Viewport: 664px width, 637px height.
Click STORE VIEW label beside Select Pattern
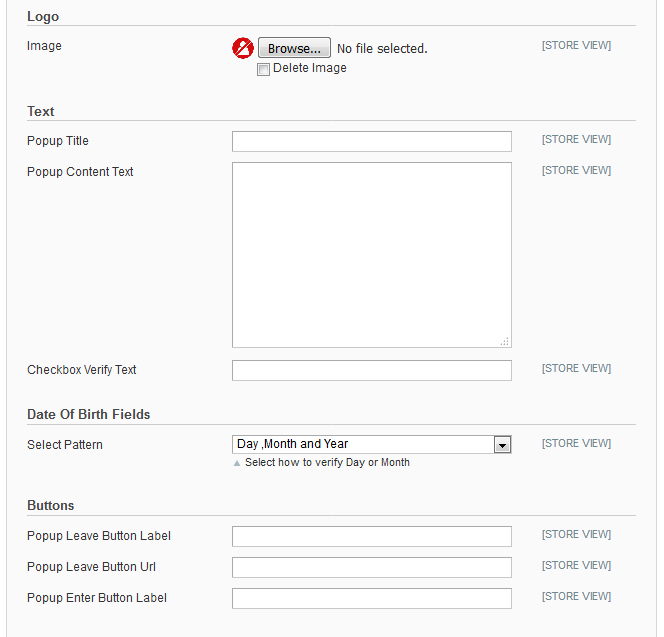[x=576, y=444]
